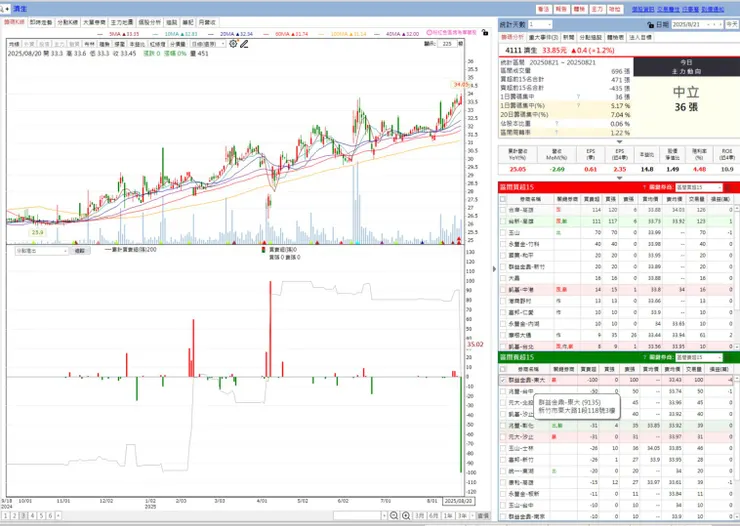The height and width of the screenshot is (526, 740).
Task: Uncheck the 群益金鼎-東大 row checkbox
Action: coord(503,380)
